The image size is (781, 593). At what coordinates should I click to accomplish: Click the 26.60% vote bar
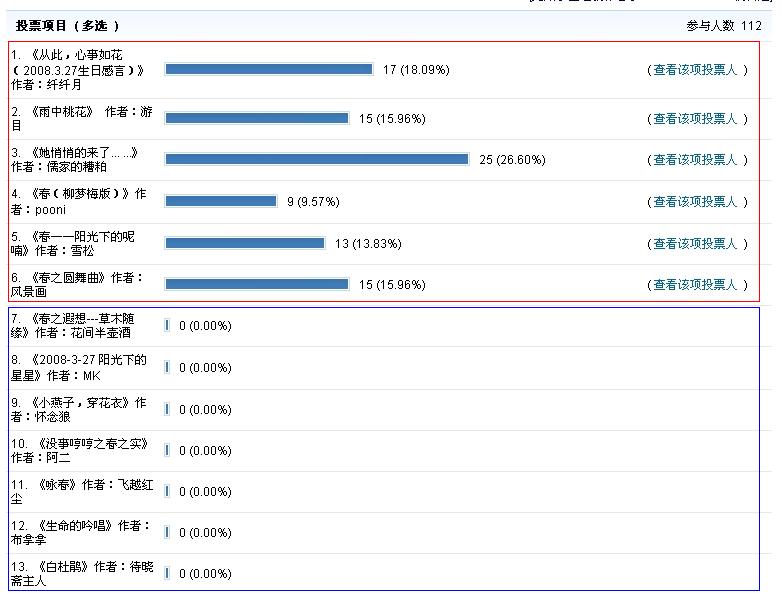click(x=316, y=160)
